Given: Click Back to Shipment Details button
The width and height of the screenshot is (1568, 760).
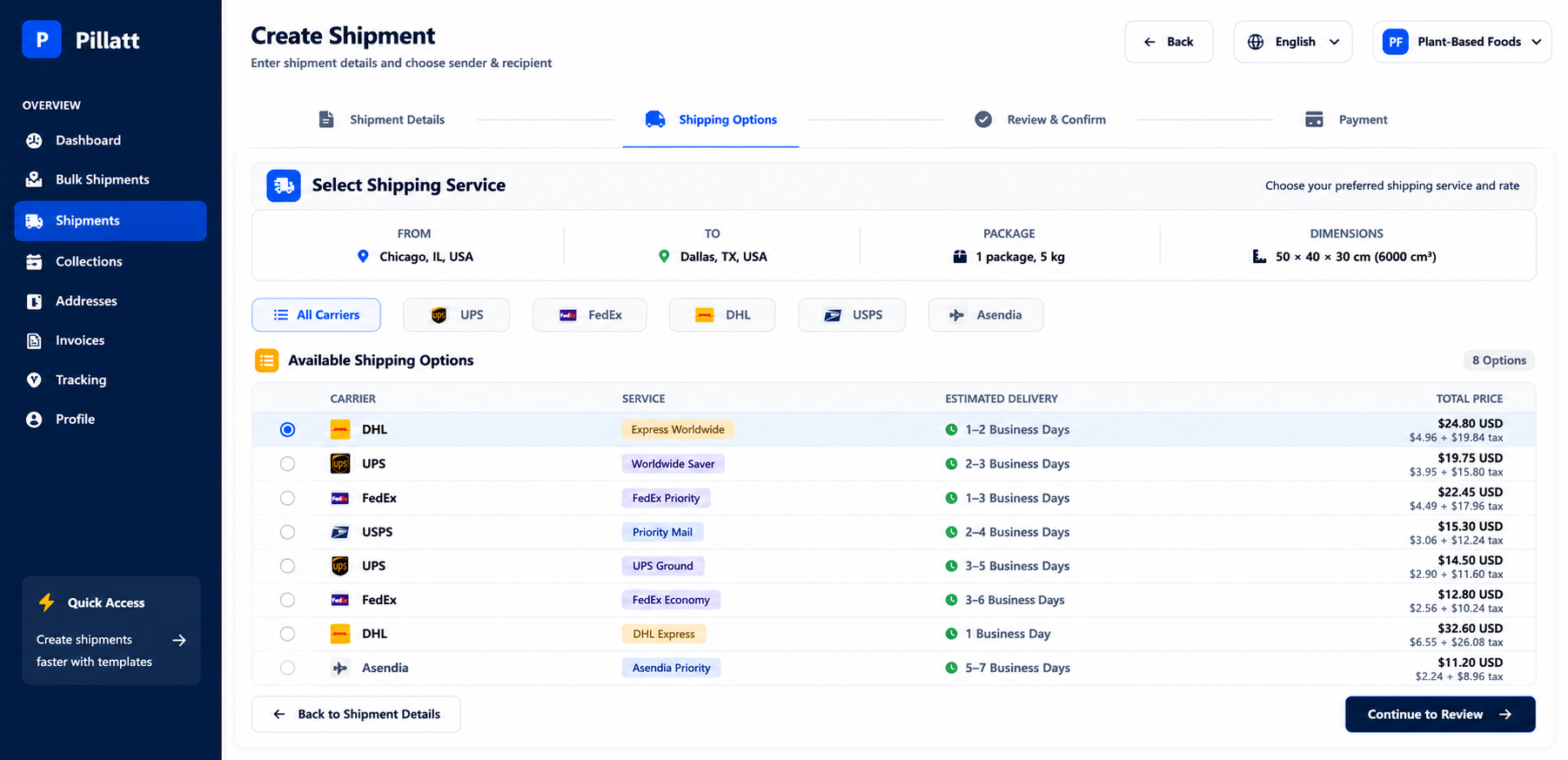Looking at the screenshot, I should [x=356, y=714].
